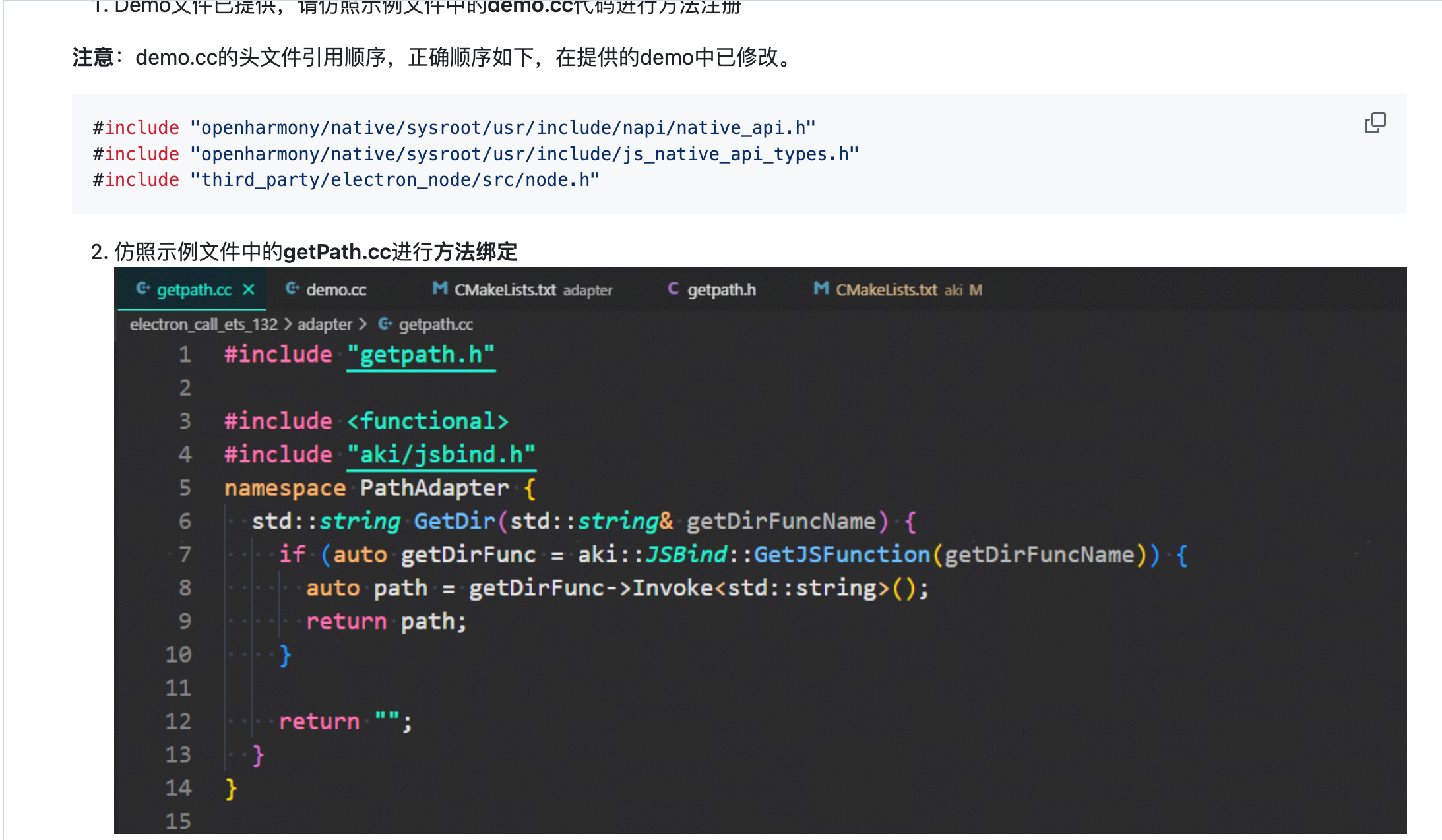Follow the underlined "getpath.h" include

(x=420, y=355)
